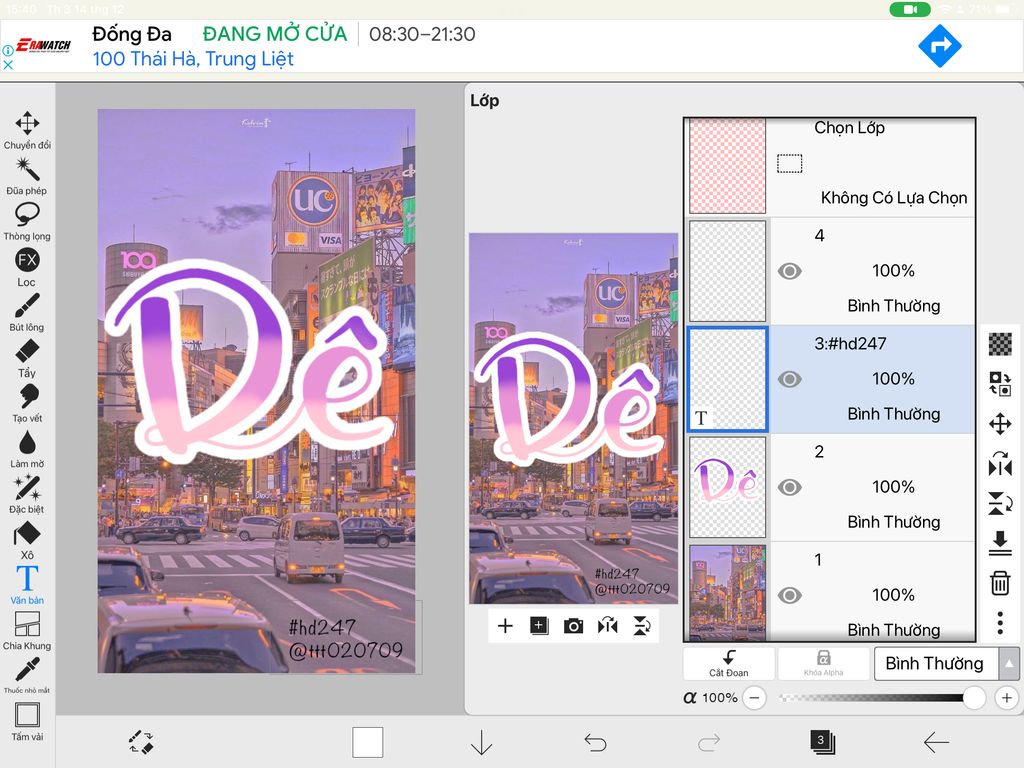Open the FX Lọc filter tool
Viewport: 1024px width, 768px height.
pyautogui.click(x=27, y=267)
